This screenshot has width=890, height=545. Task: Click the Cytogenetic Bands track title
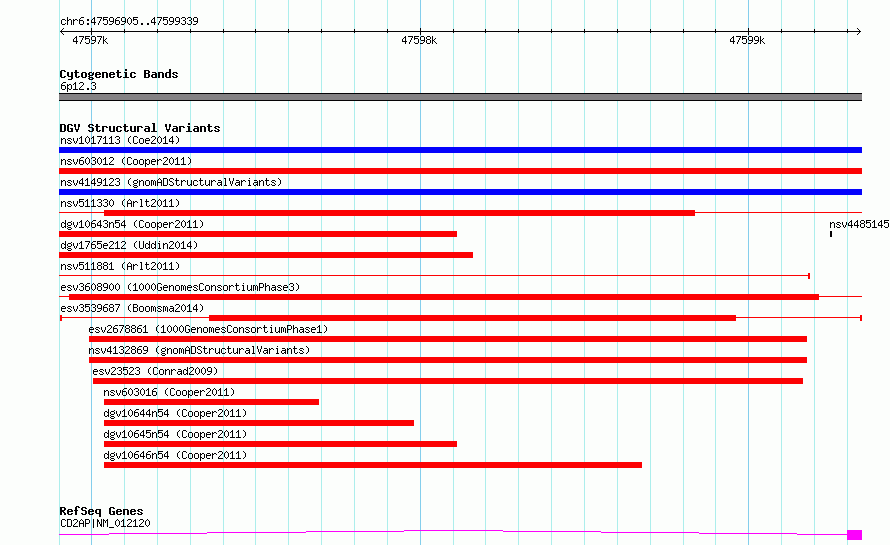tap(119, 74)
